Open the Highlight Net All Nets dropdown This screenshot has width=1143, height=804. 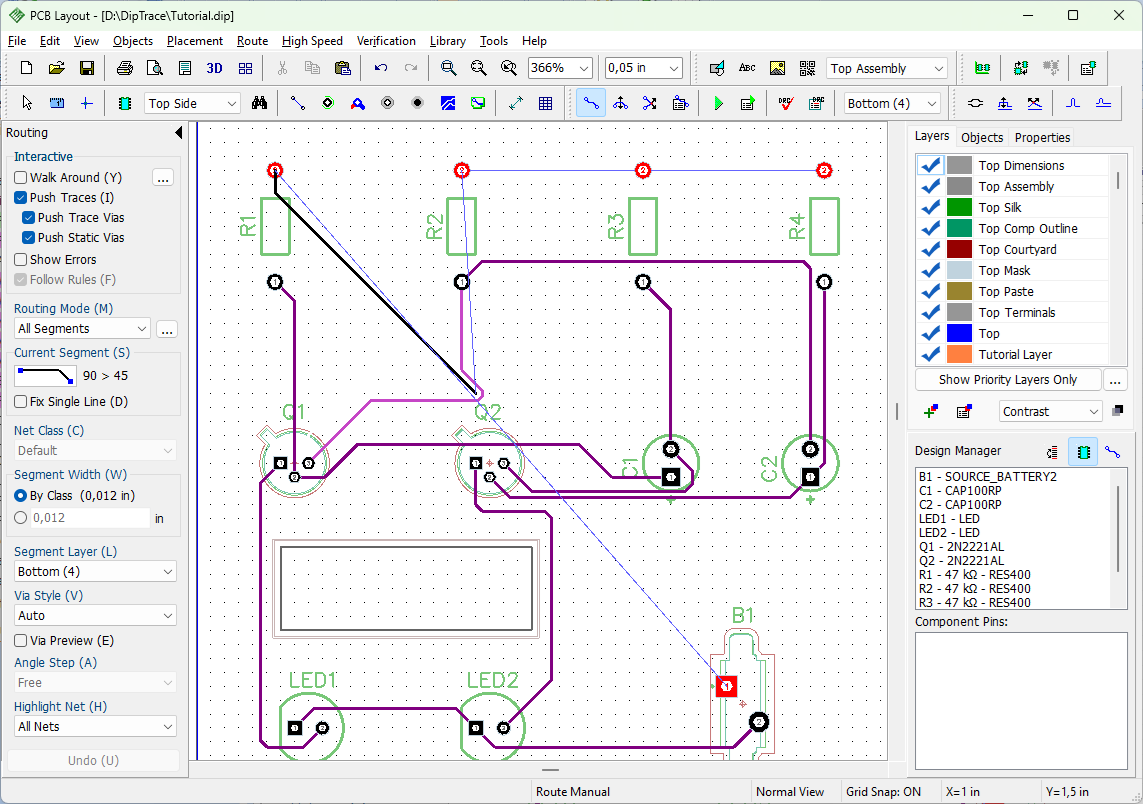168,727
